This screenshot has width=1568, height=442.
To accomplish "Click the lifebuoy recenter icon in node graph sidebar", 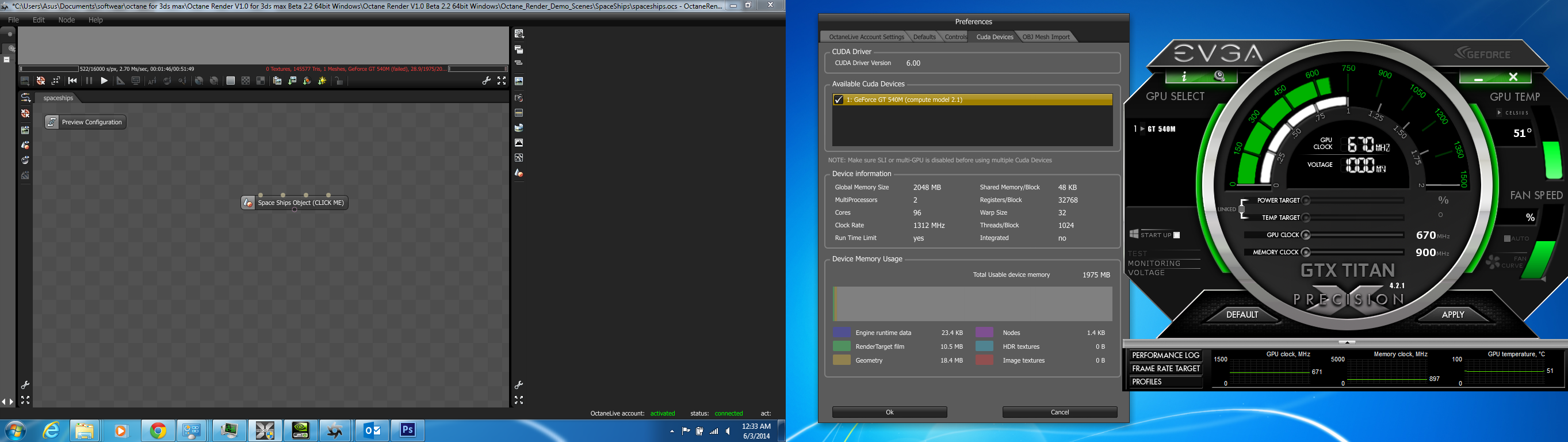I will tap(25, 113).
